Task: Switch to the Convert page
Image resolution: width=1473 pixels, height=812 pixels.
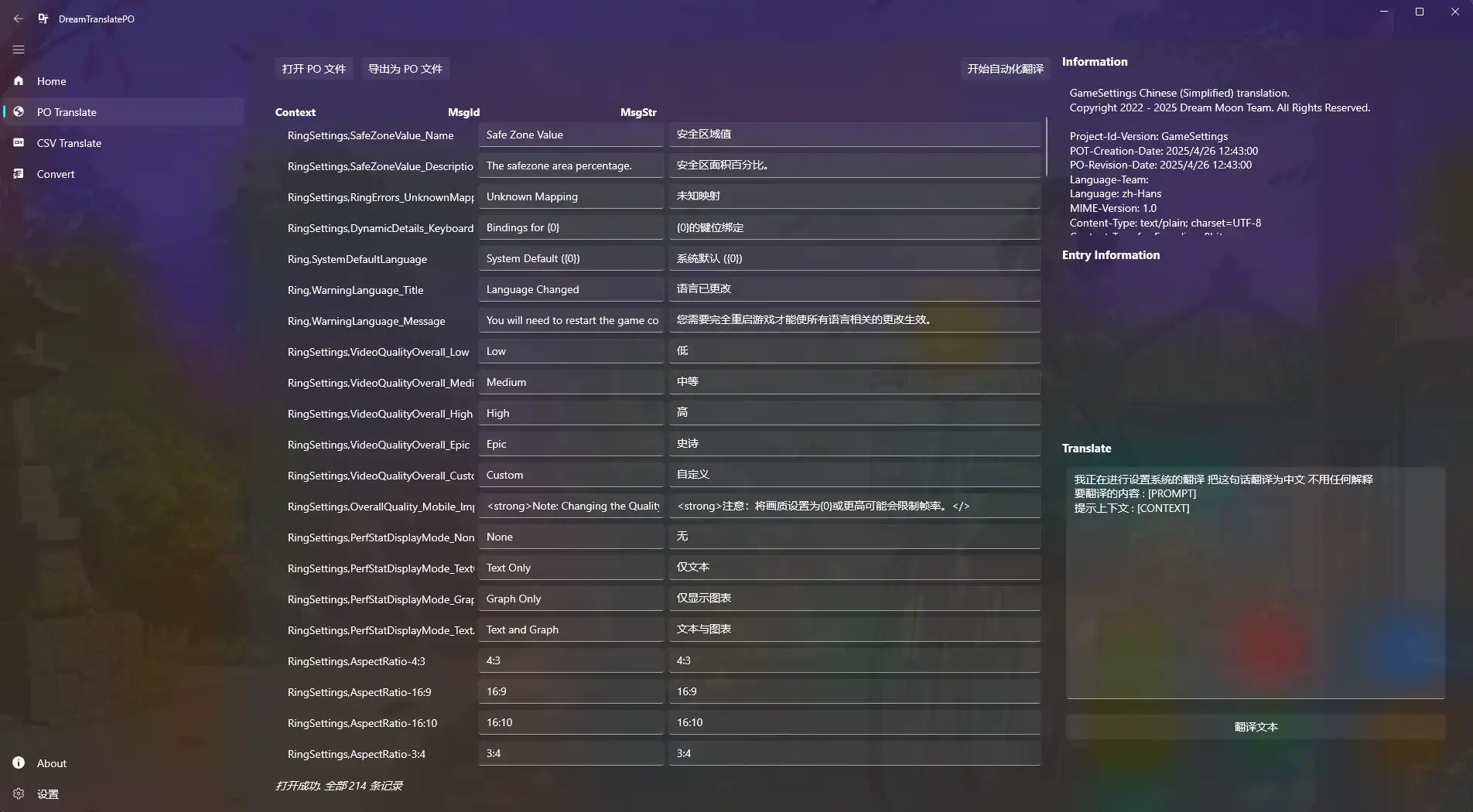Action: 56,174
